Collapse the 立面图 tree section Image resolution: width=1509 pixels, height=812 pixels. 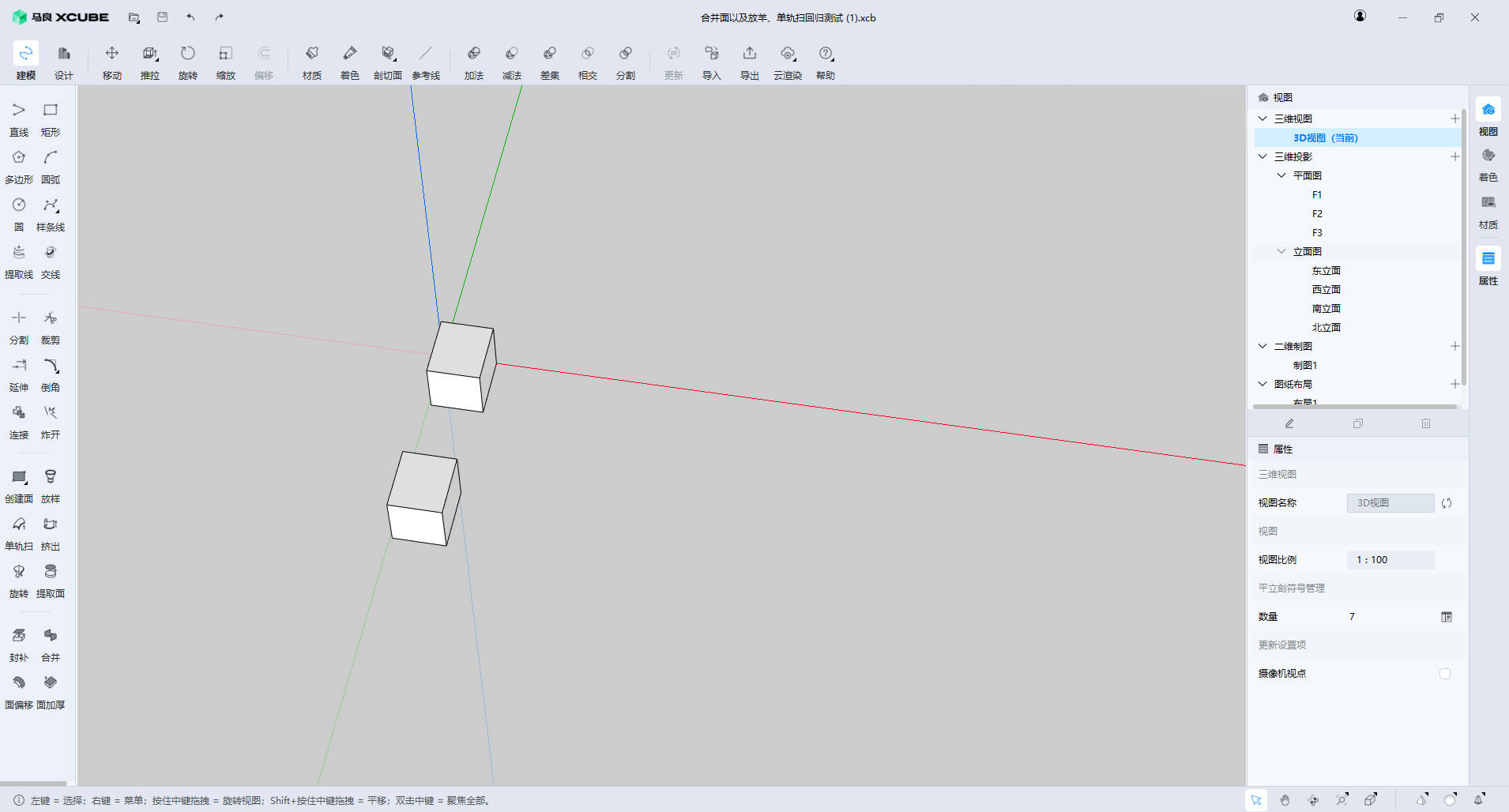coord(1281,251)
